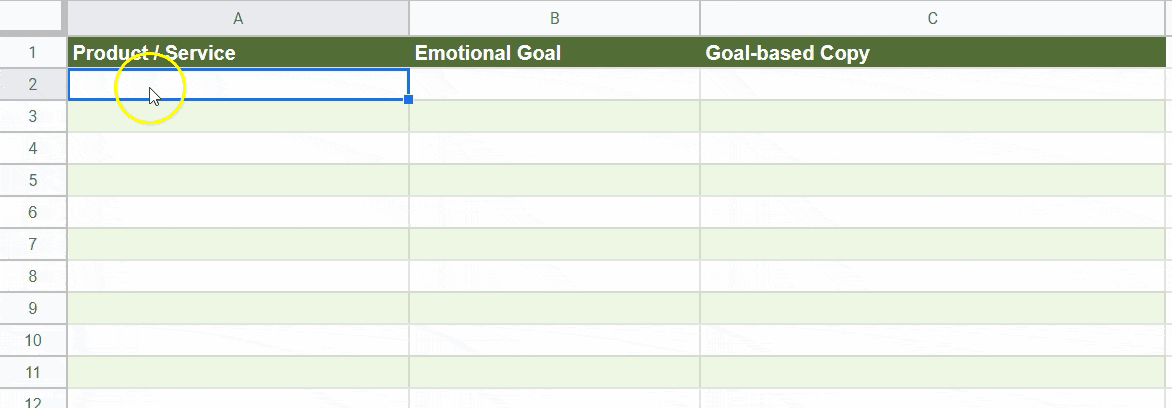1172x408 pixels.
Task: Click the blue fill handle of cell A2
Action: coord(408,99)
